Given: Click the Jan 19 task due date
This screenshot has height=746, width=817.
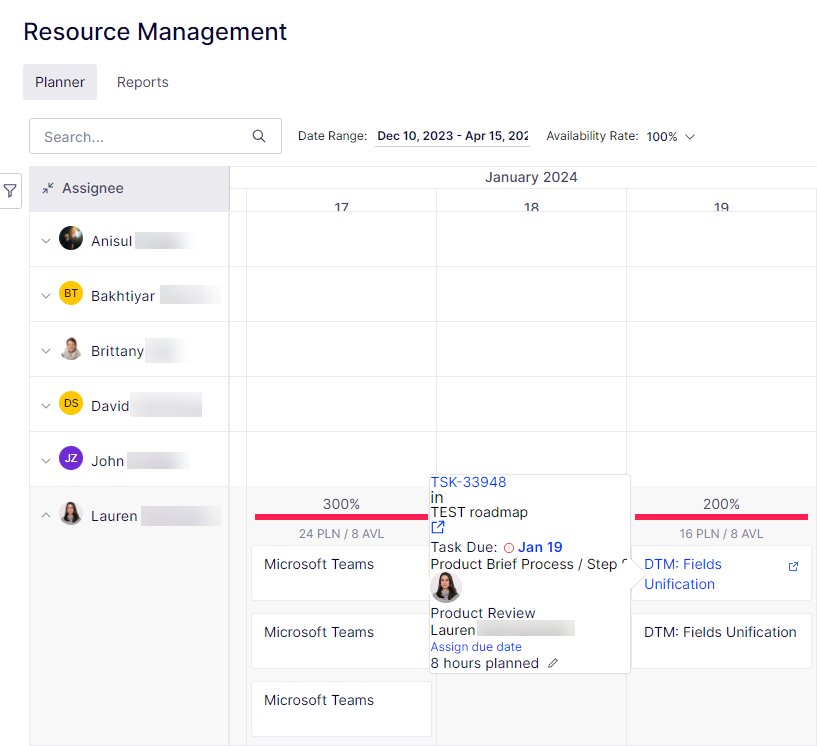Looking at the screenshot, I should tap(540, 548).
